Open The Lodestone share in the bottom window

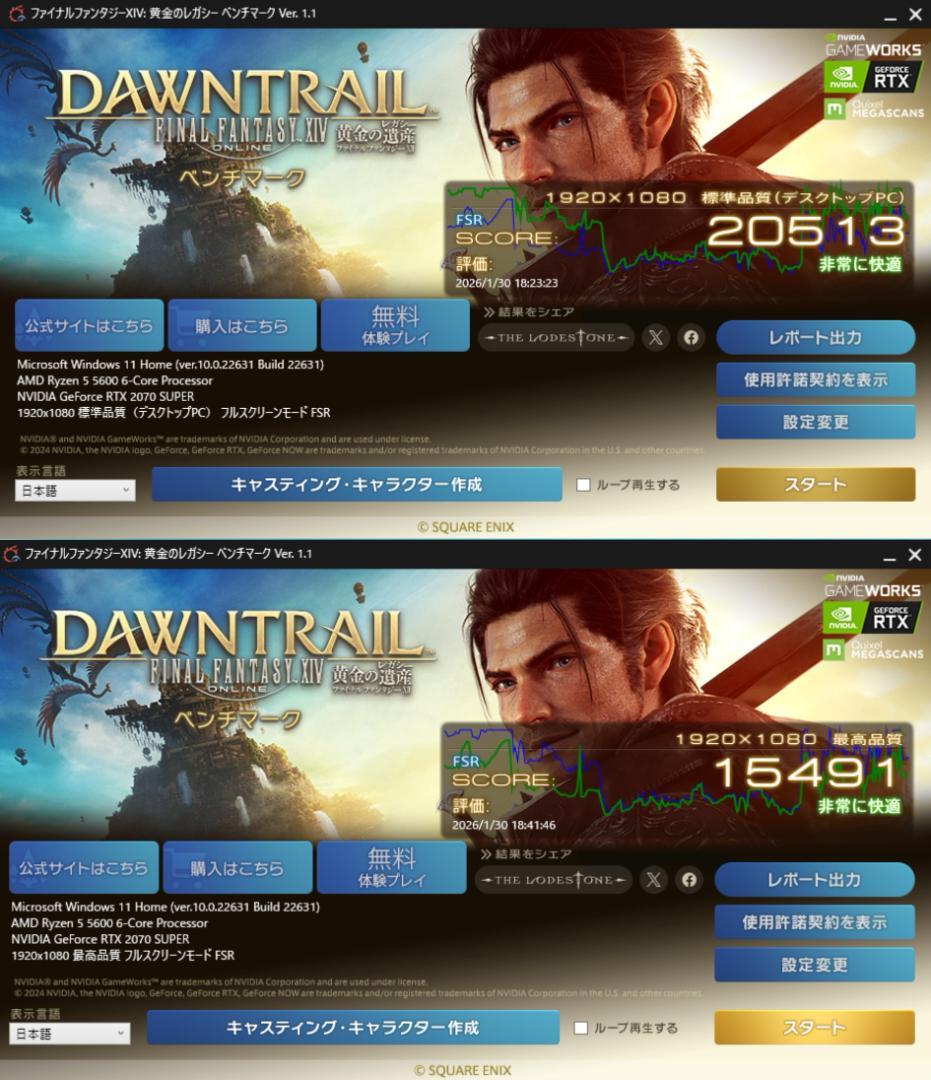point(553,880)
